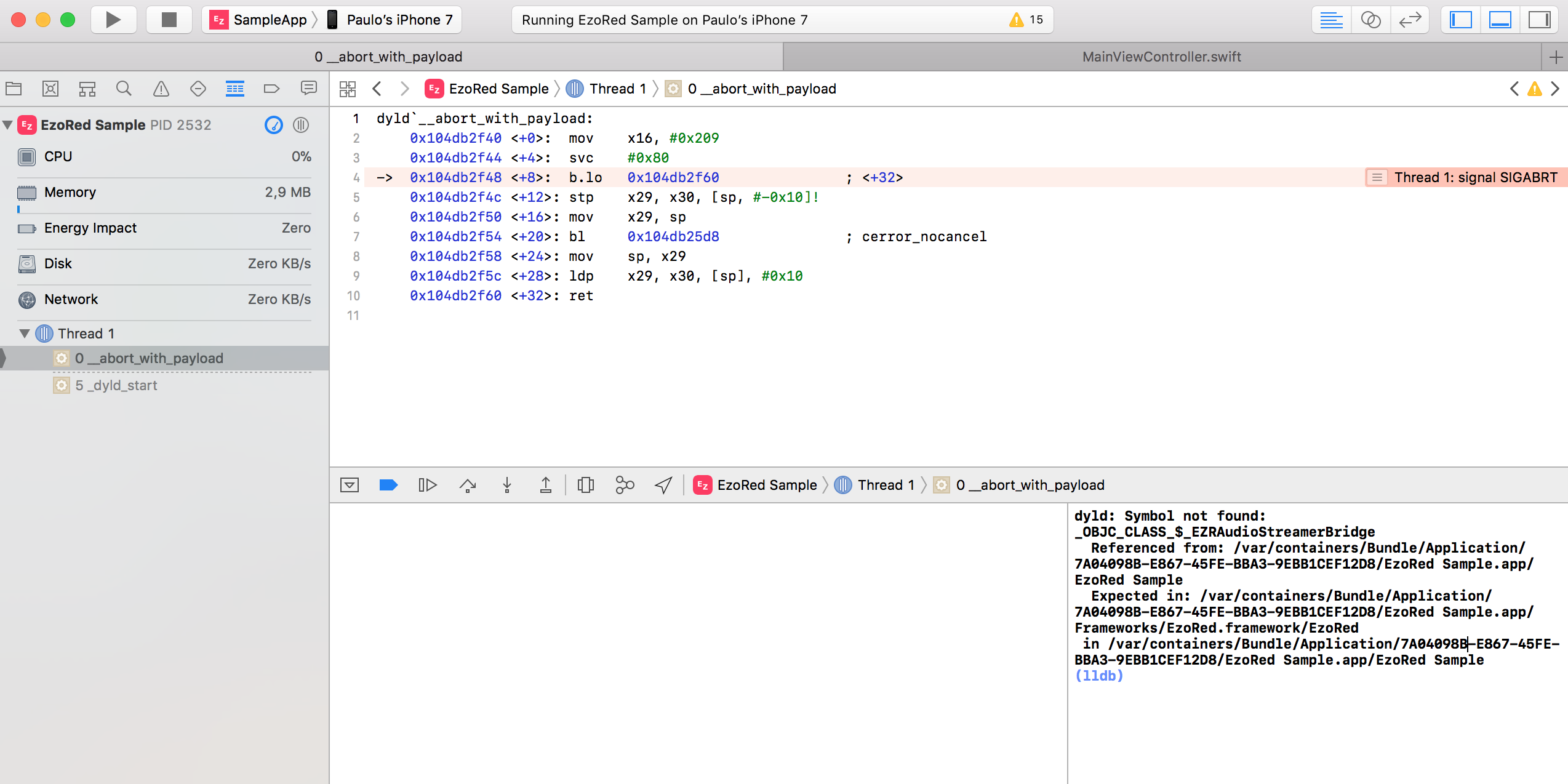The image size is (1568, 784).
Task: Expand EzoRed Sample process tree
Action: (x=8, y=124)
